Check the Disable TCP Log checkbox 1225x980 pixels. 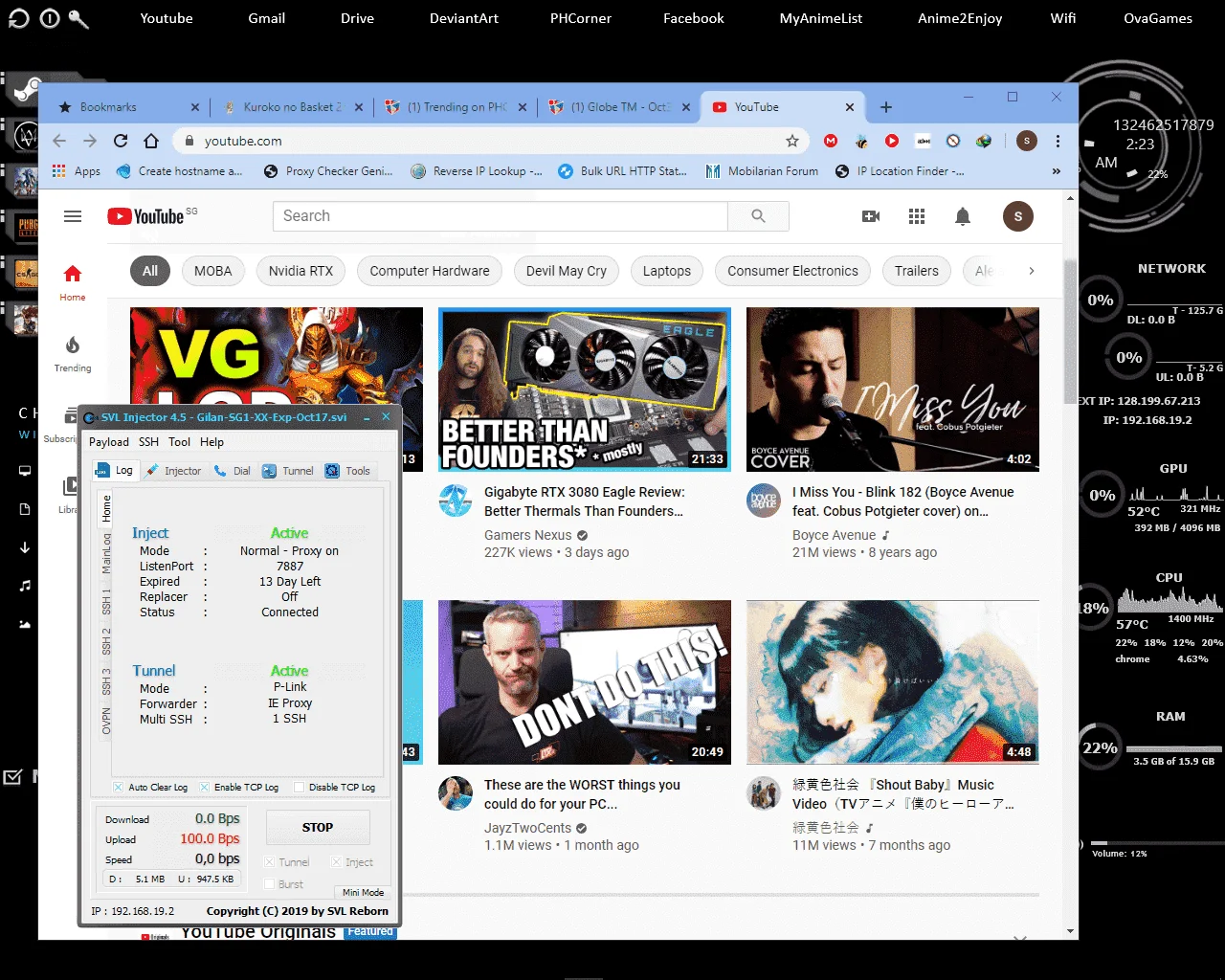(x=299, y=787)
